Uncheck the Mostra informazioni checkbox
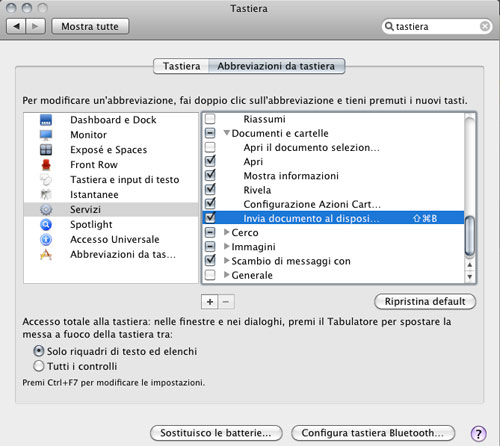500x446 pixels. pos(210,175)
